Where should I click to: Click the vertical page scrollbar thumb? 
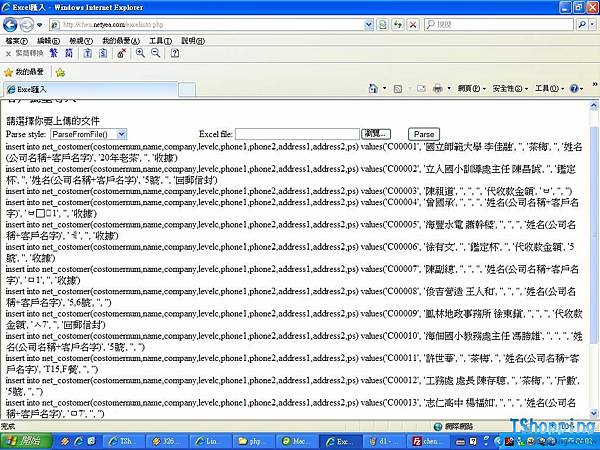click(x=594, y=235)
